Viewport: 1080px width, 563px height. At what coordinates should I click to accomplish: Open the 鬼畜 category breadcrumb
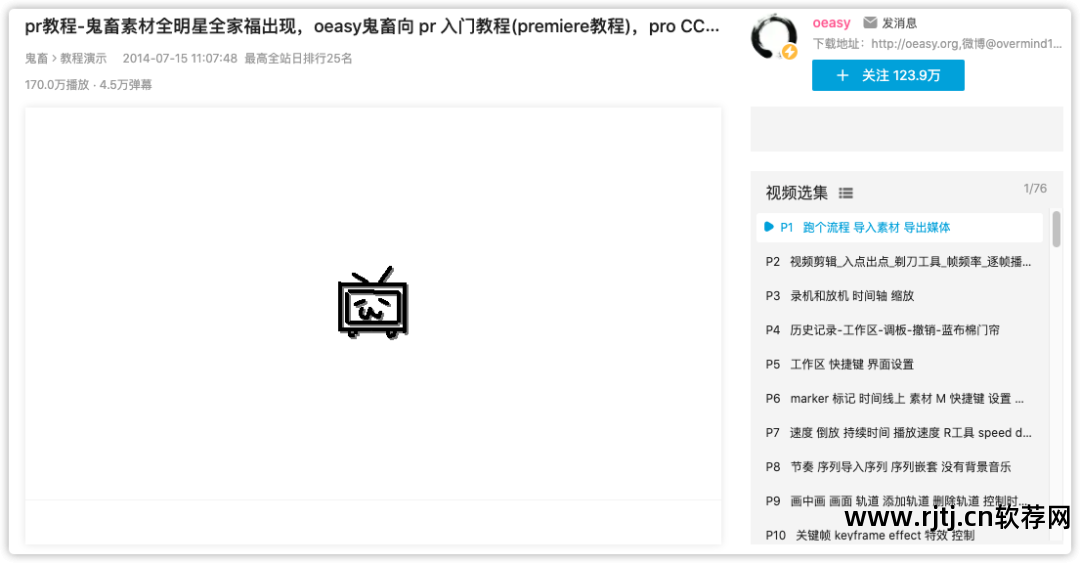(36, 59)
